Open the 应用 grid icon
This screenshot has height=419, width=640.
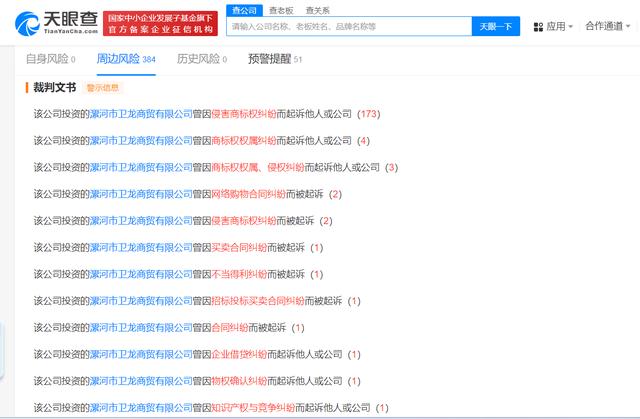tap(538, 27)
